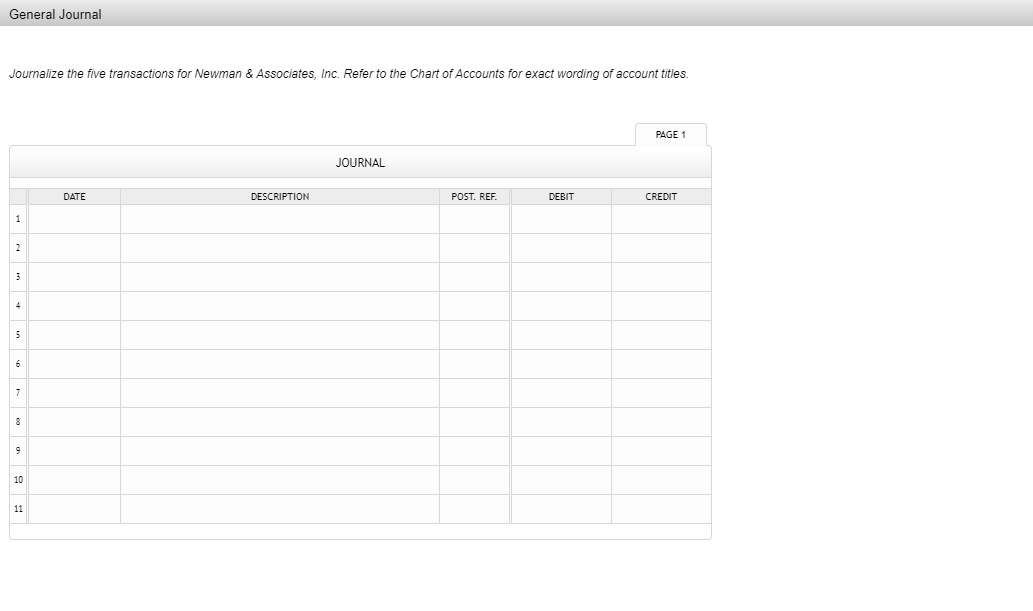1033x611 pixels.
Task: Click the Credit cell in row 6
Action: tap(661, 364)
